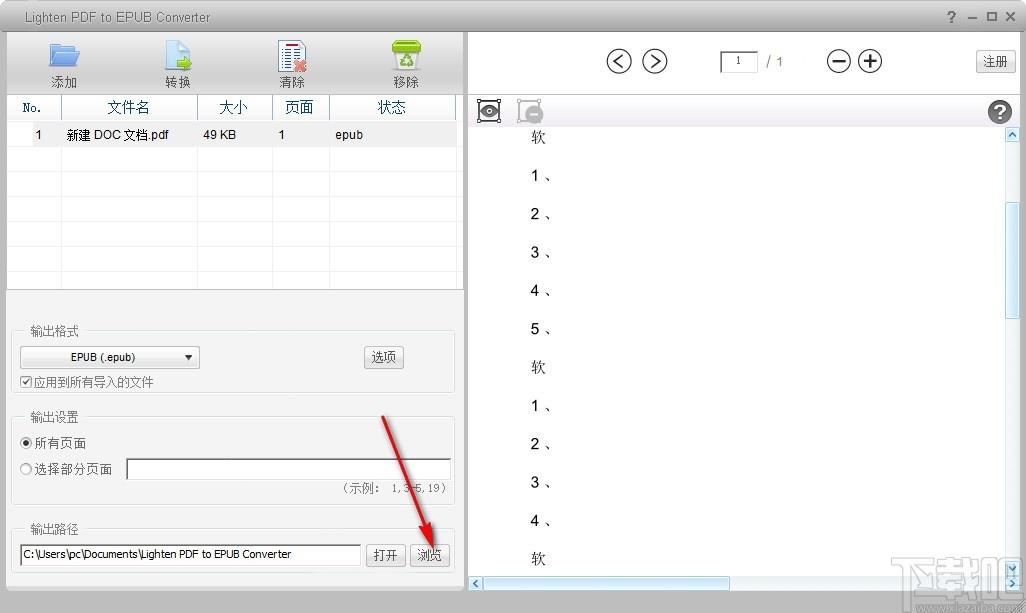Click the 大小 column header
Screen dimensions: 1026x613
tap(234, 107)
